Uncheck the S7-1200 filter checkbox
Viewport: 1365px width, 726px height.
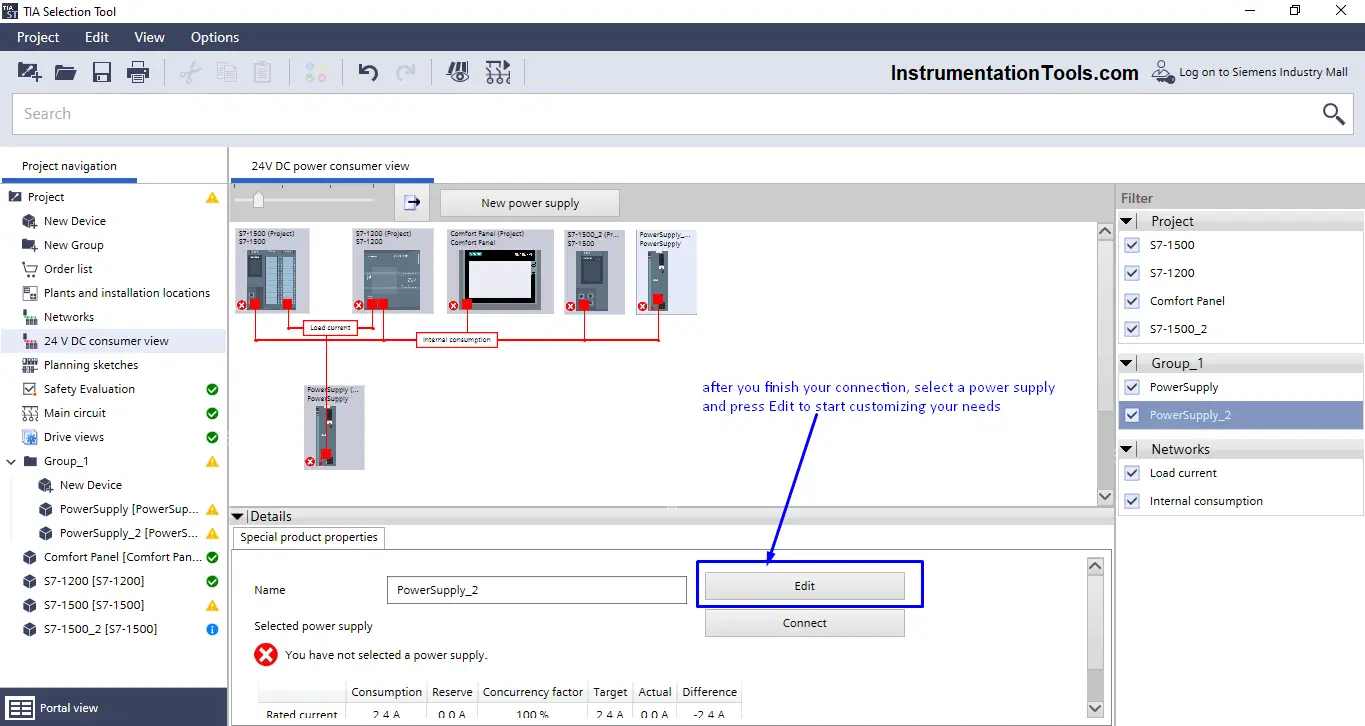click(1132, 273)
